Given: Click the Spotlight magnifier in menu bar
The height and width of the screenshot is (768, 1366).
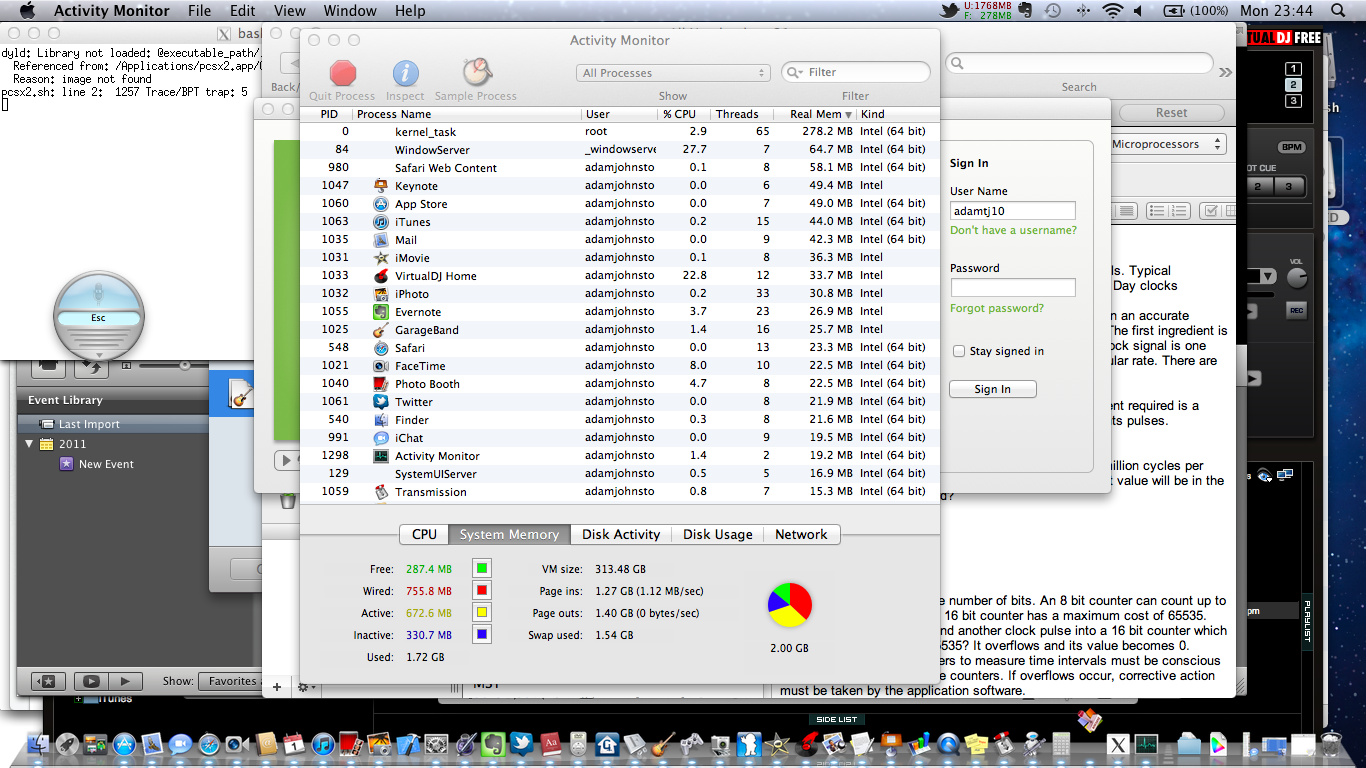Looking at the screenshot, I should pos(1339,10).
